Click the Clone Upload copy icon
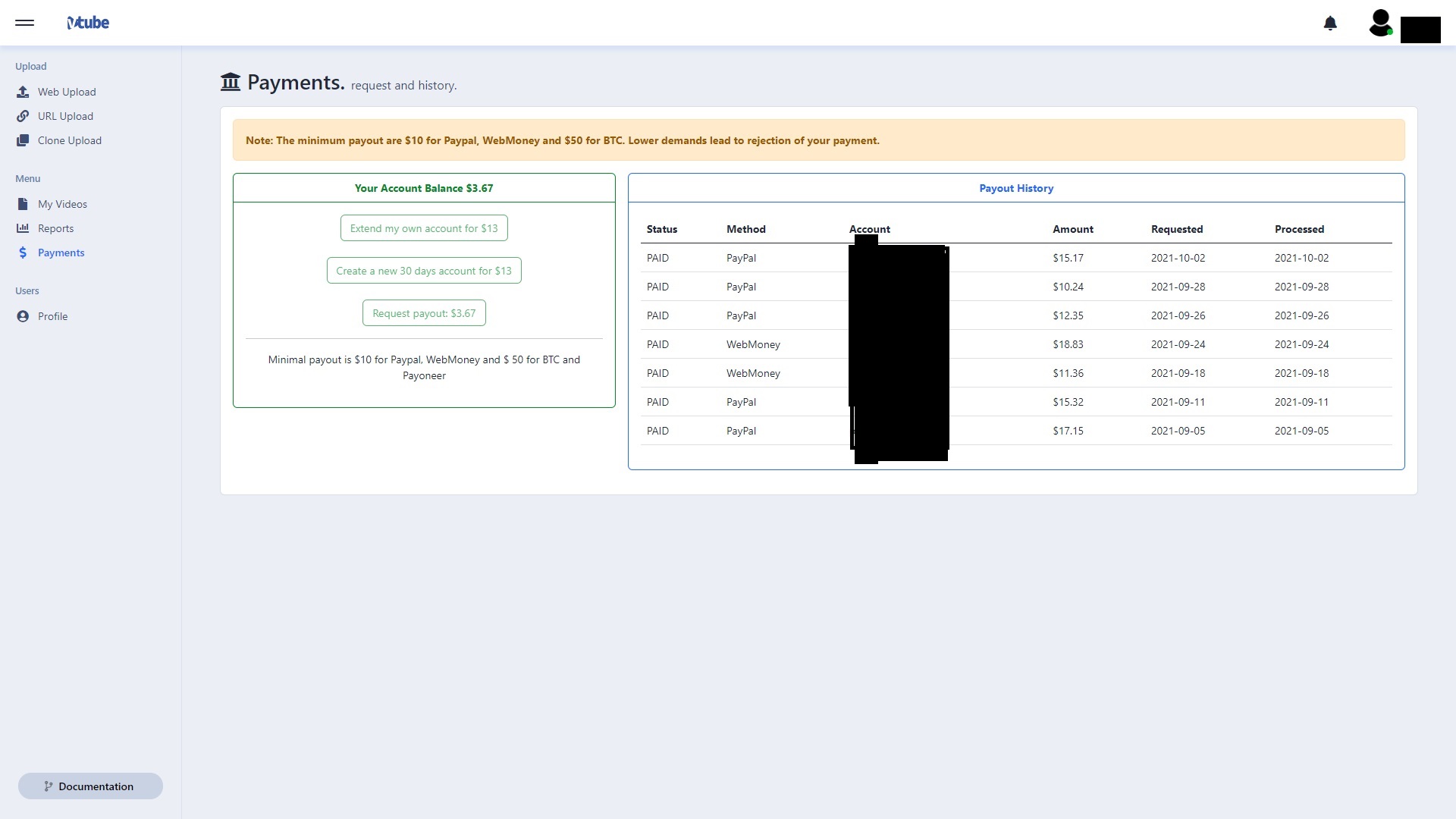1456x819 pixels. pos(23,140)
